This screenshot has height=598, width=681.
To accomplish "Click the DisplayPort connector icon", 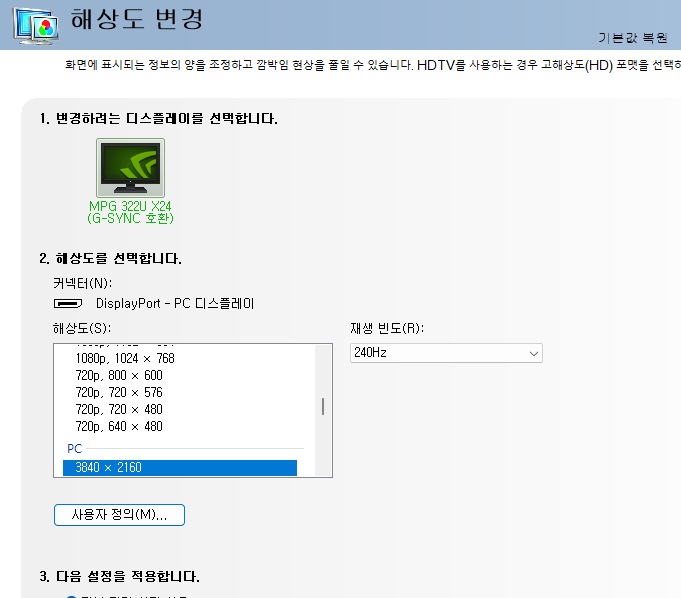I will (x=68, y=303).
